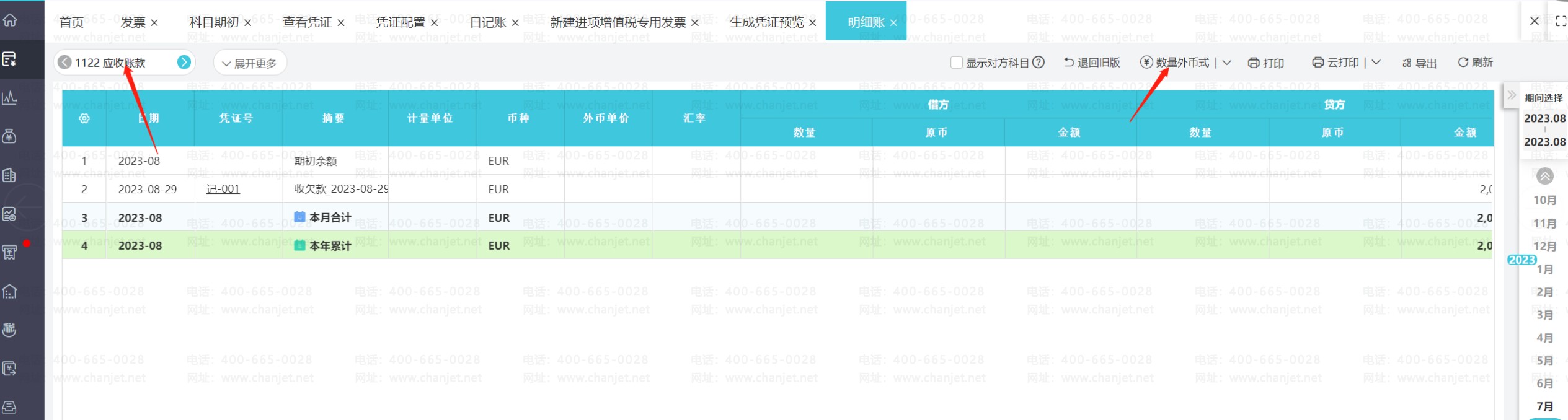Open table column settings gear icon
The height and width of the screenshot is (420, 1568).
(x=84, y=118)
